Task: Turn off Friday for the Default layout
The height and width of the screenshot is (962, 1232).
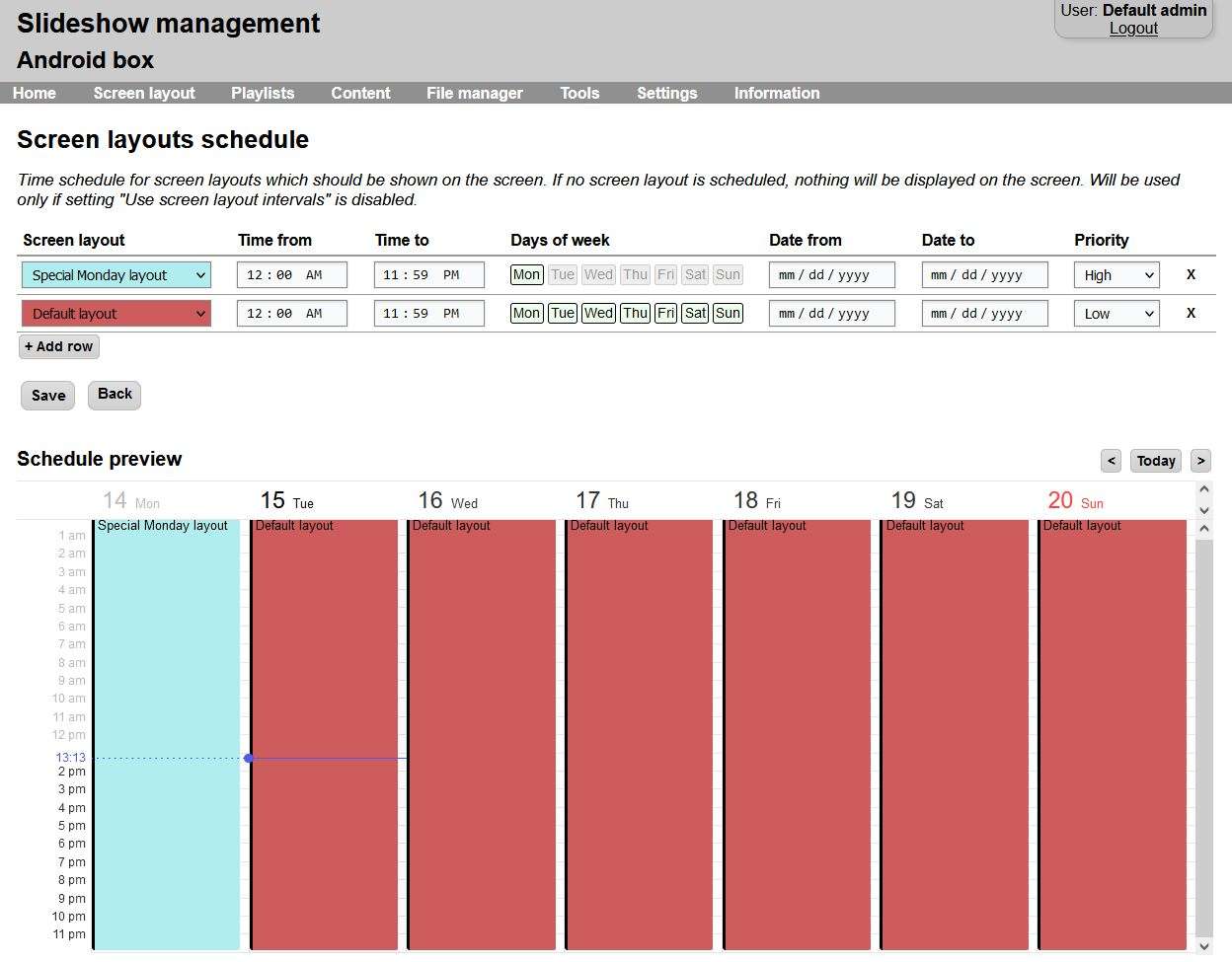Action: (664, 313)
